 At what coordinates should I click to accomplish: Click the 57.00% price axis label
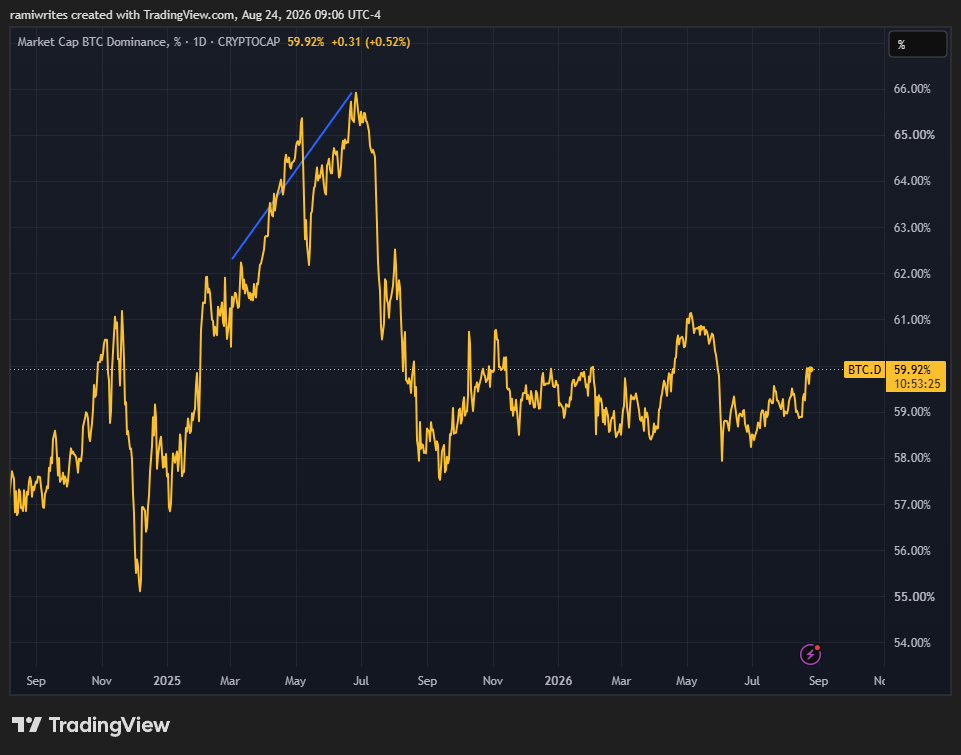pos(912,504)
